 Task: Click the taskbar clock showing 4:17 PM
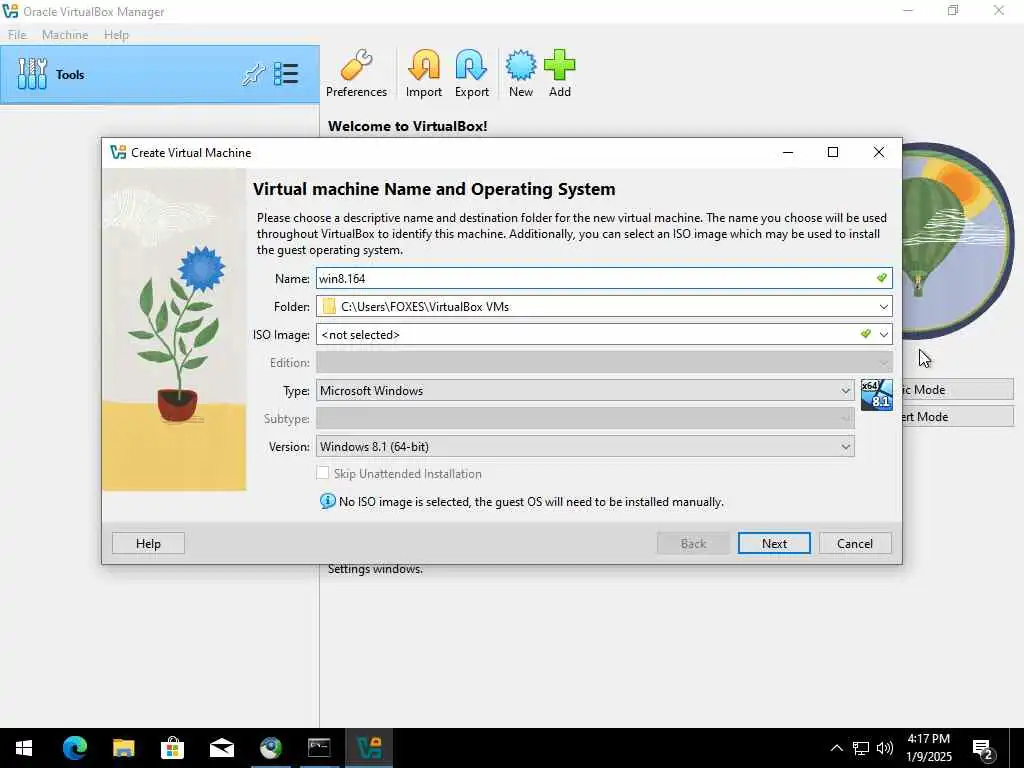929,748
